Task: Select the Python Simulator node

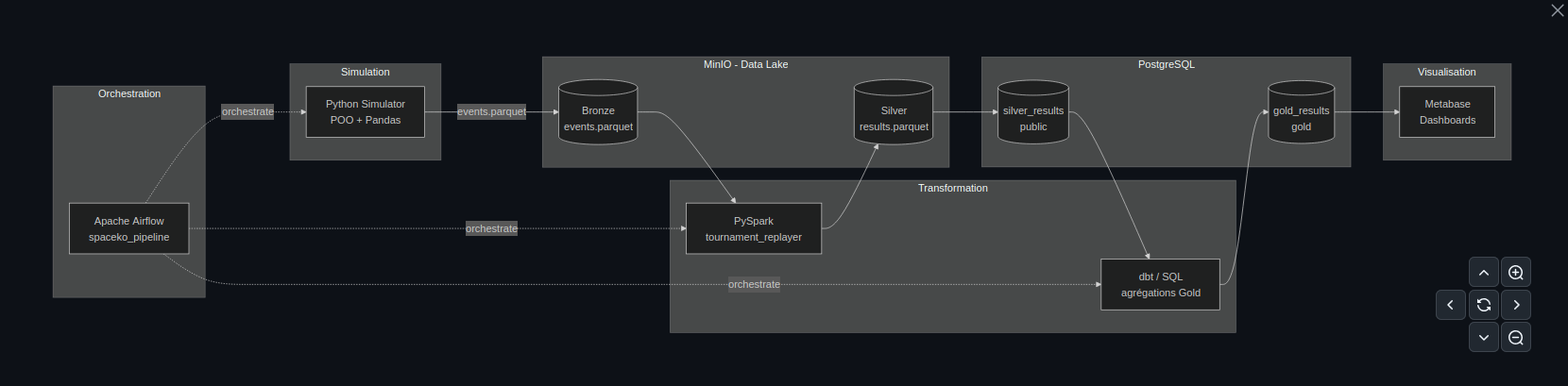Action: 366,112
